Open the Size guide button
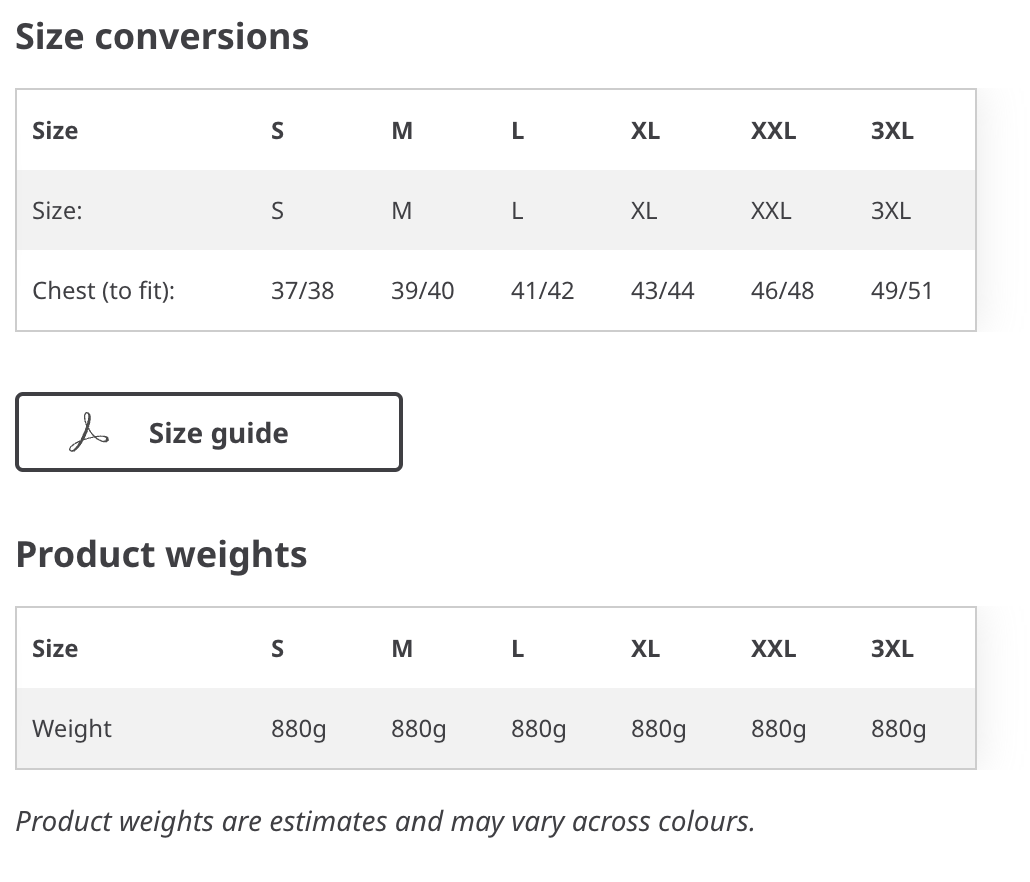 (209, 432)
